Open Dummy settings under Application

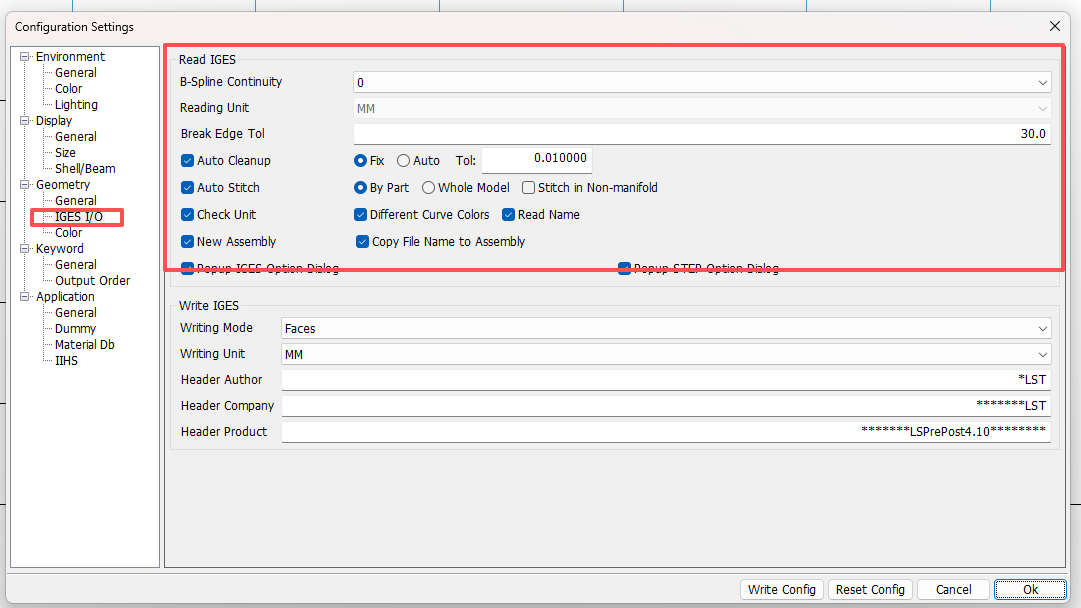75,329
